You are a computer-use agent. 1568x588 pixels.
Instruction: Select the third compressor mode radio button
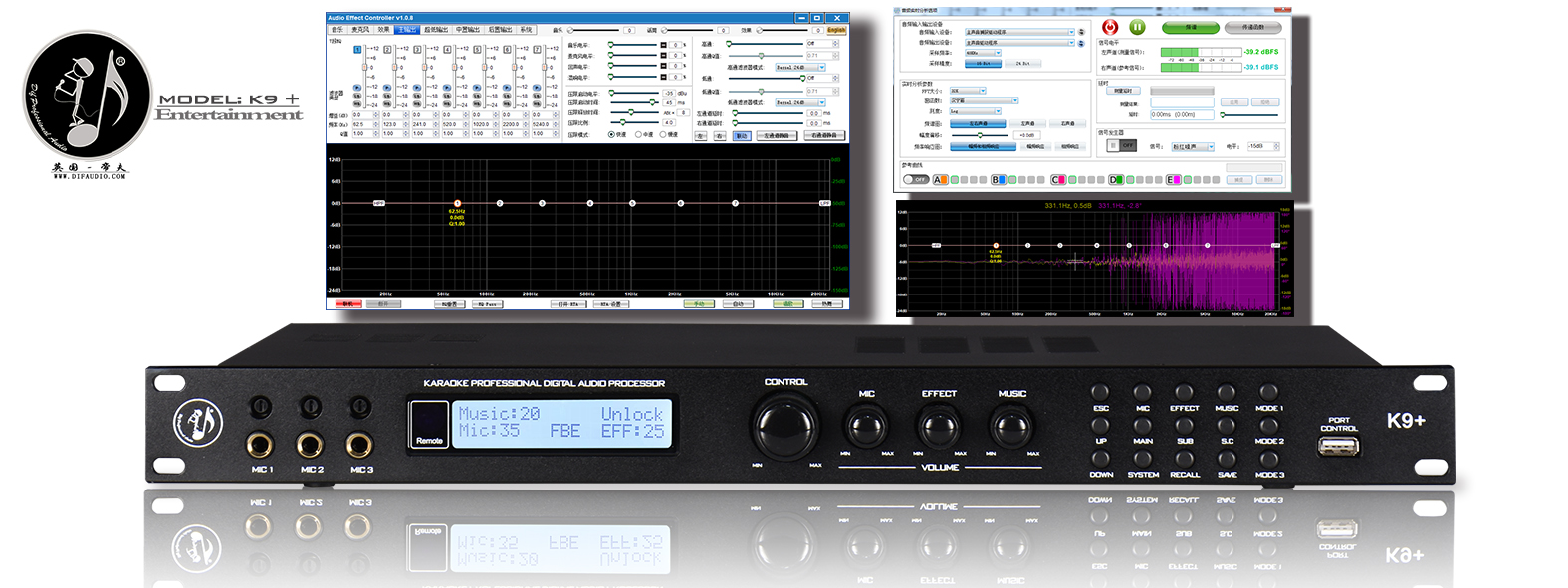point(663,135)
